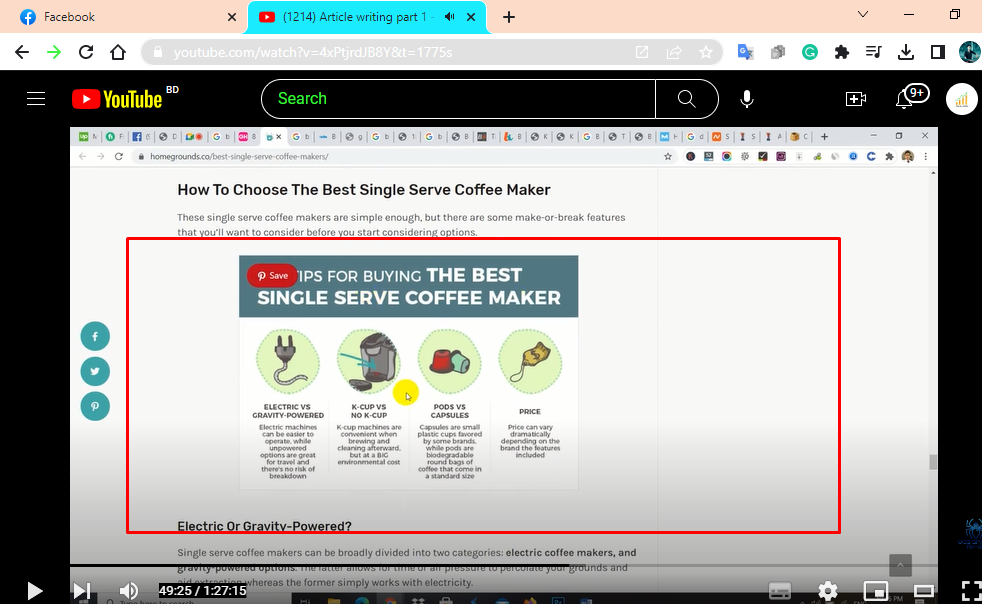Click the video progress bar
982x604 pixels.
(x=504, y=566)
